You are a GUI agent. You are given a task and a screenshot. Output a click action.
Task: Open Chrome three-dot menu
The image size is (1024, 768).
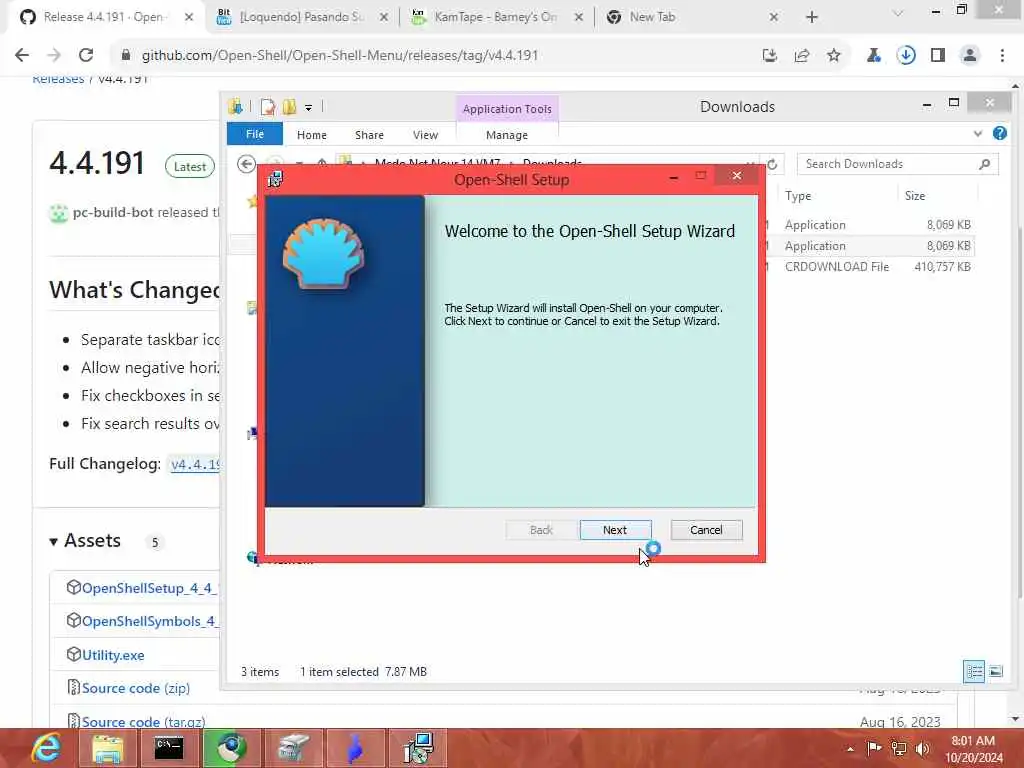1002,56
